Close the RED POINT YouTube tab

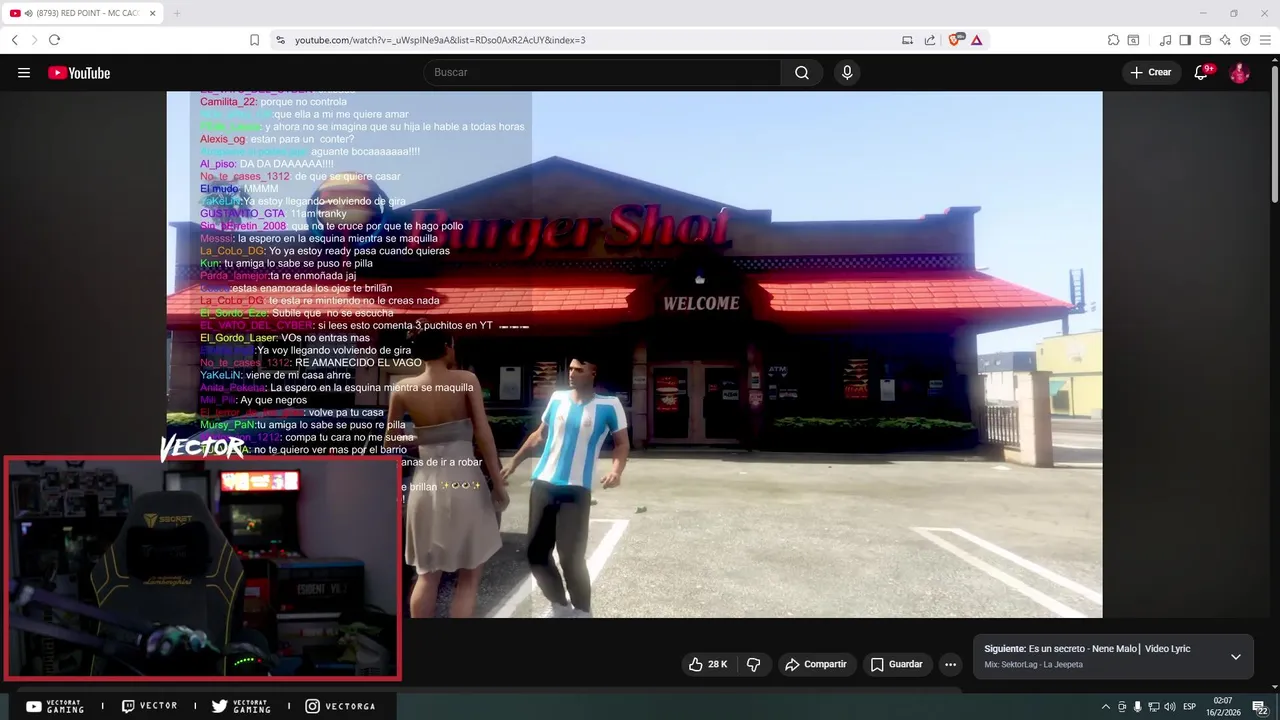[x=152, y=13]
